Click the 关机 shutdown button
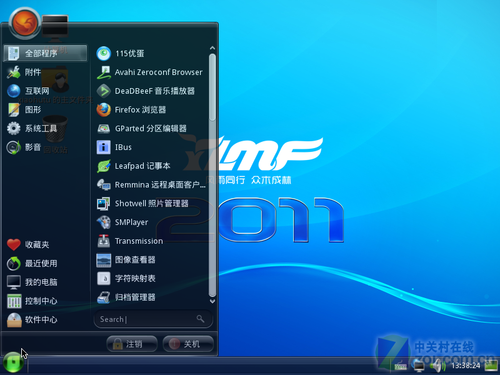Viewport: 500px width, 375px height. tap(188, 344)
